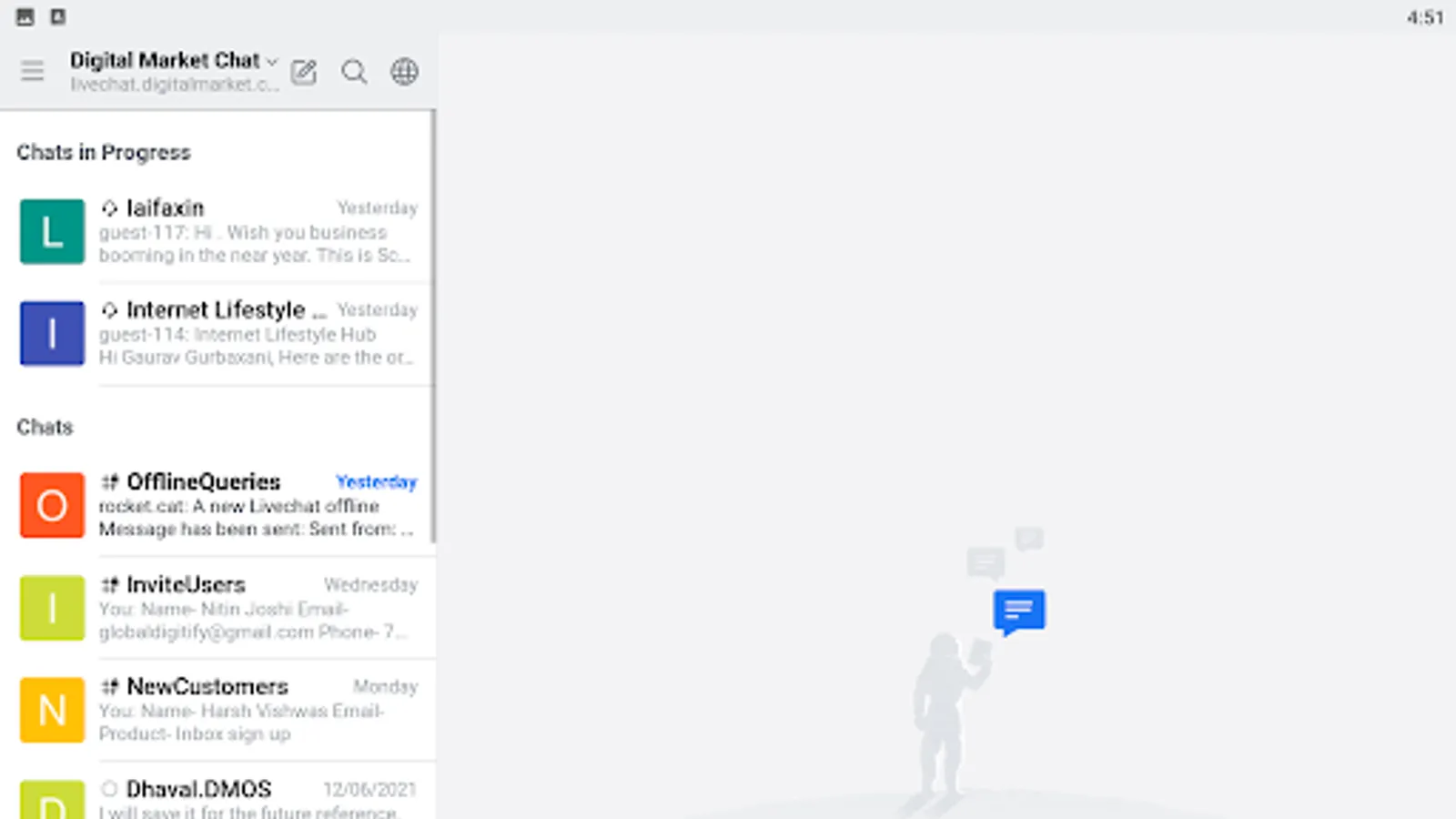
Task: Expand the Digital Market Chat server dropdown
Action: point(271,61)
